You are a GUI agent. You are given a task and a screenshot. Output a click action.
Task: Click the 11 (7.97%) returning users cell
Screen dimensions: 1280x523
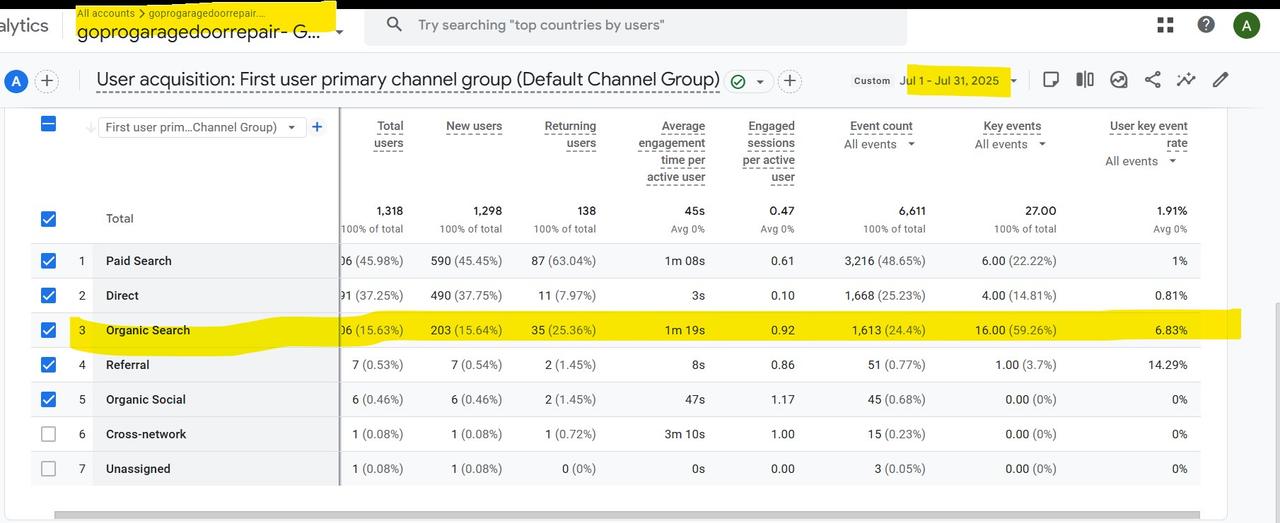(x=566, y=296)
